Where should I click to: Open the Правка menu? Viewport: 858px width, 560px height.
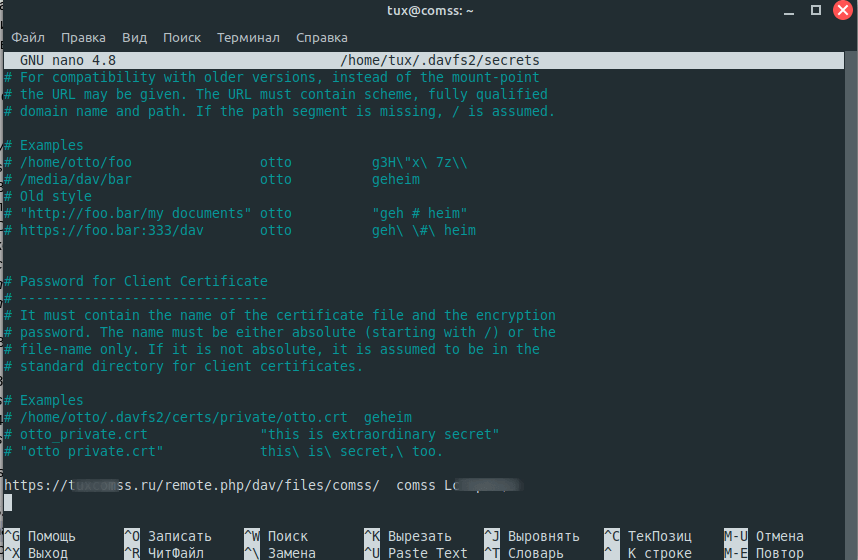83,37
